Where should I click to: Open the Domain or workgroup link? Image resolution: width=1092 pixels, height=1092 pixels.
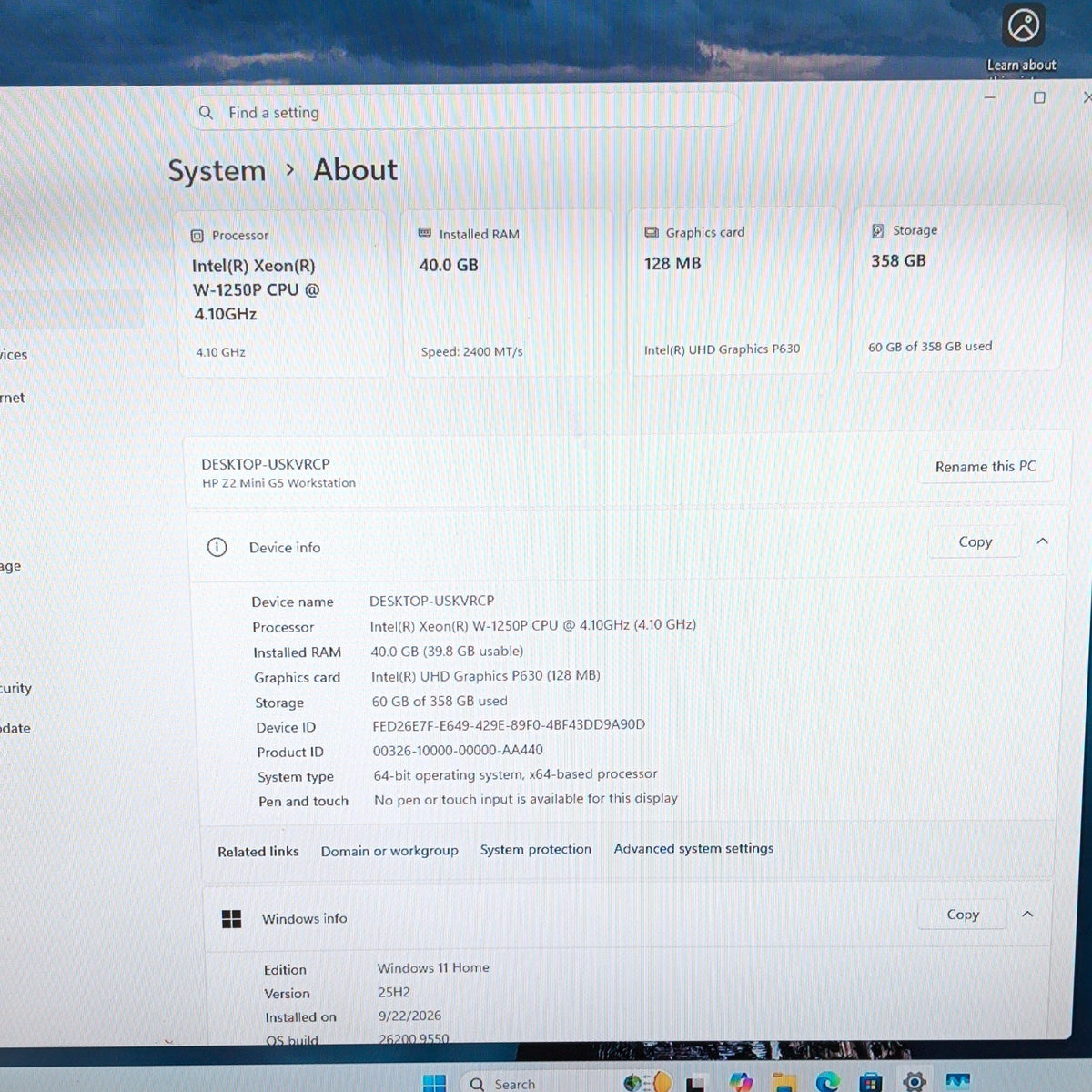389,851
